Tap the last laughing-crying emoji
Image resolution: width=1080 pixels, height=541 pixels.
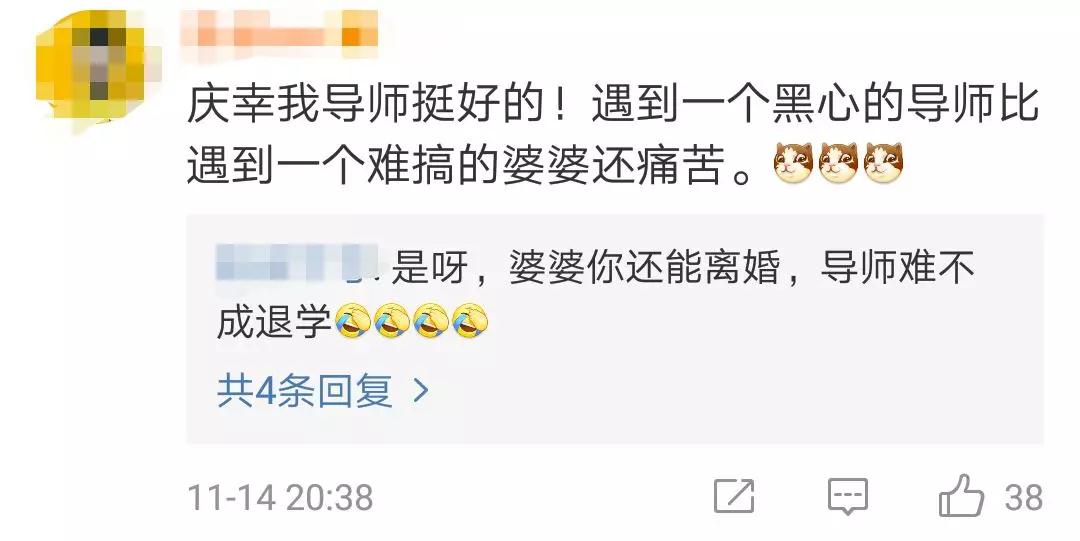pos(470,321)
